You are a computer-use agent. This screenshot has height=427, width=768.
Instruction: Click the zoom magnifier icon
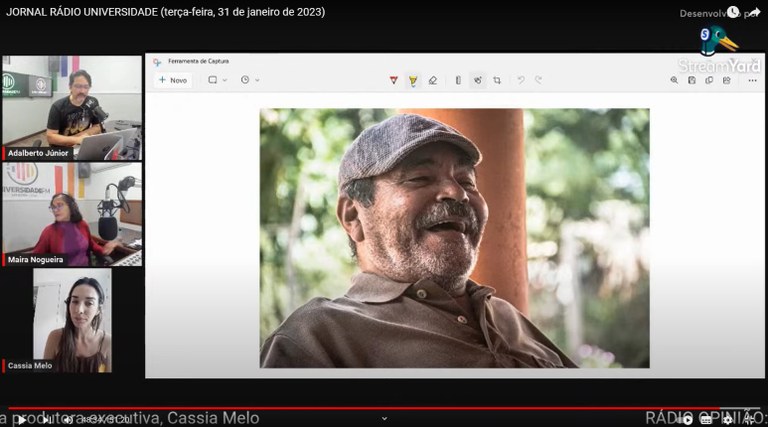674,80
